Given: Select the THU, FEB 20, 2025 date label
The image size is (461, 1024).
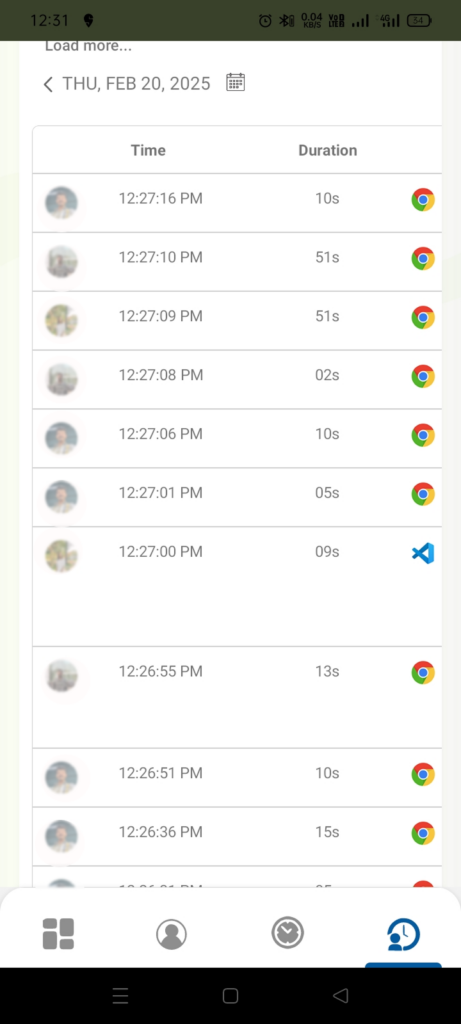Looking at the screenshot, I should pyautogui.click(x=136, y=84).
